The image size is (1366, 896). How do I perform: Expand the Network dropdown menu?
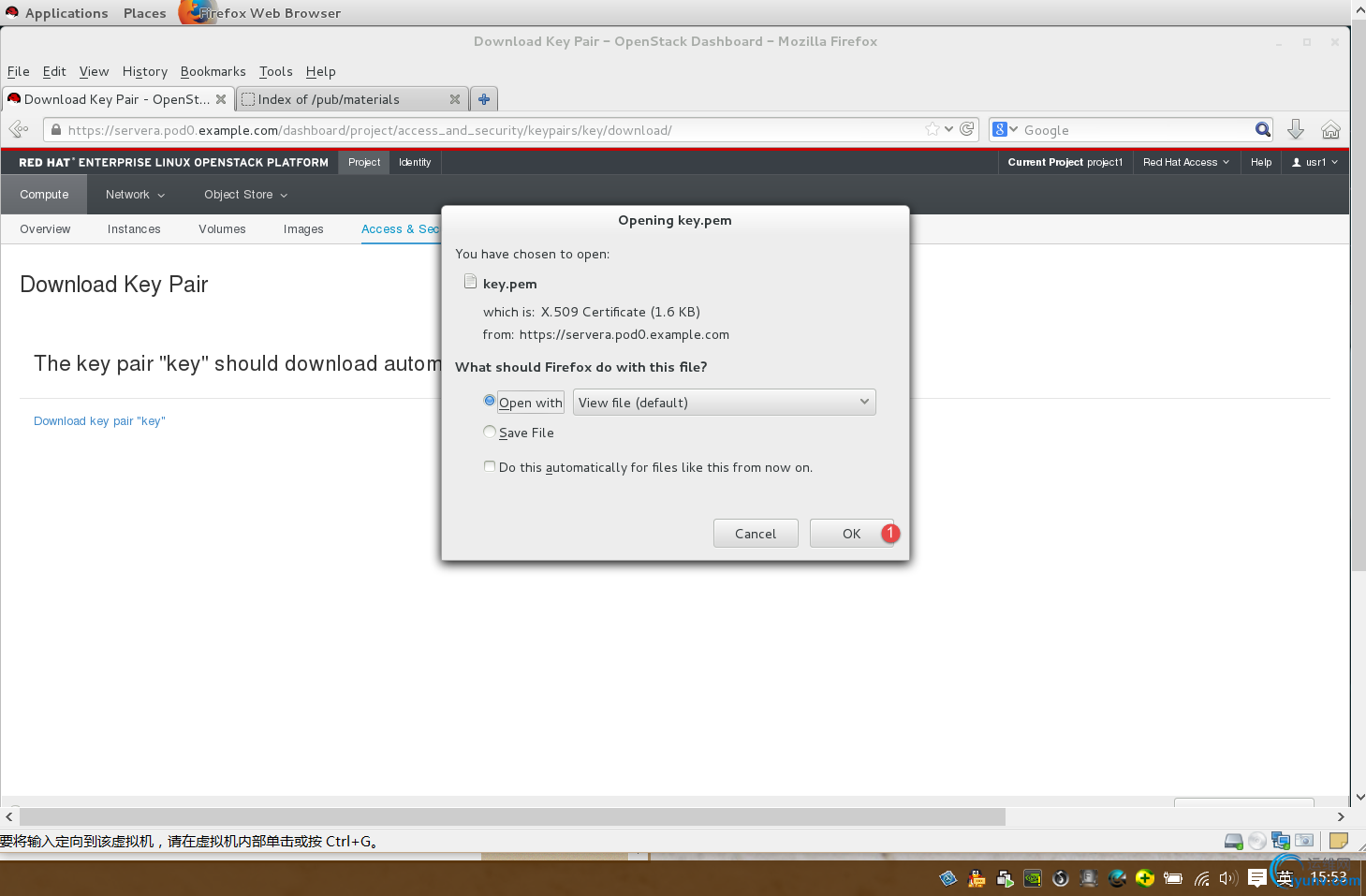tap(135, 195)
